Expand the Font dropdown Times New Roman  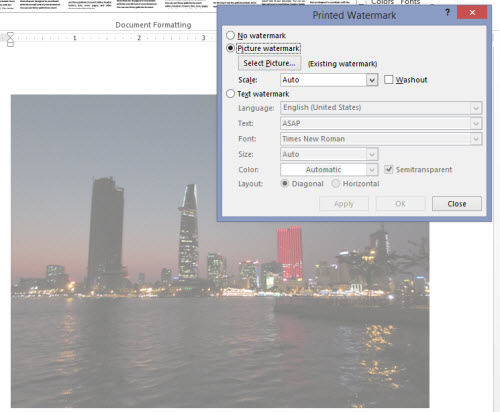[476, 139]
